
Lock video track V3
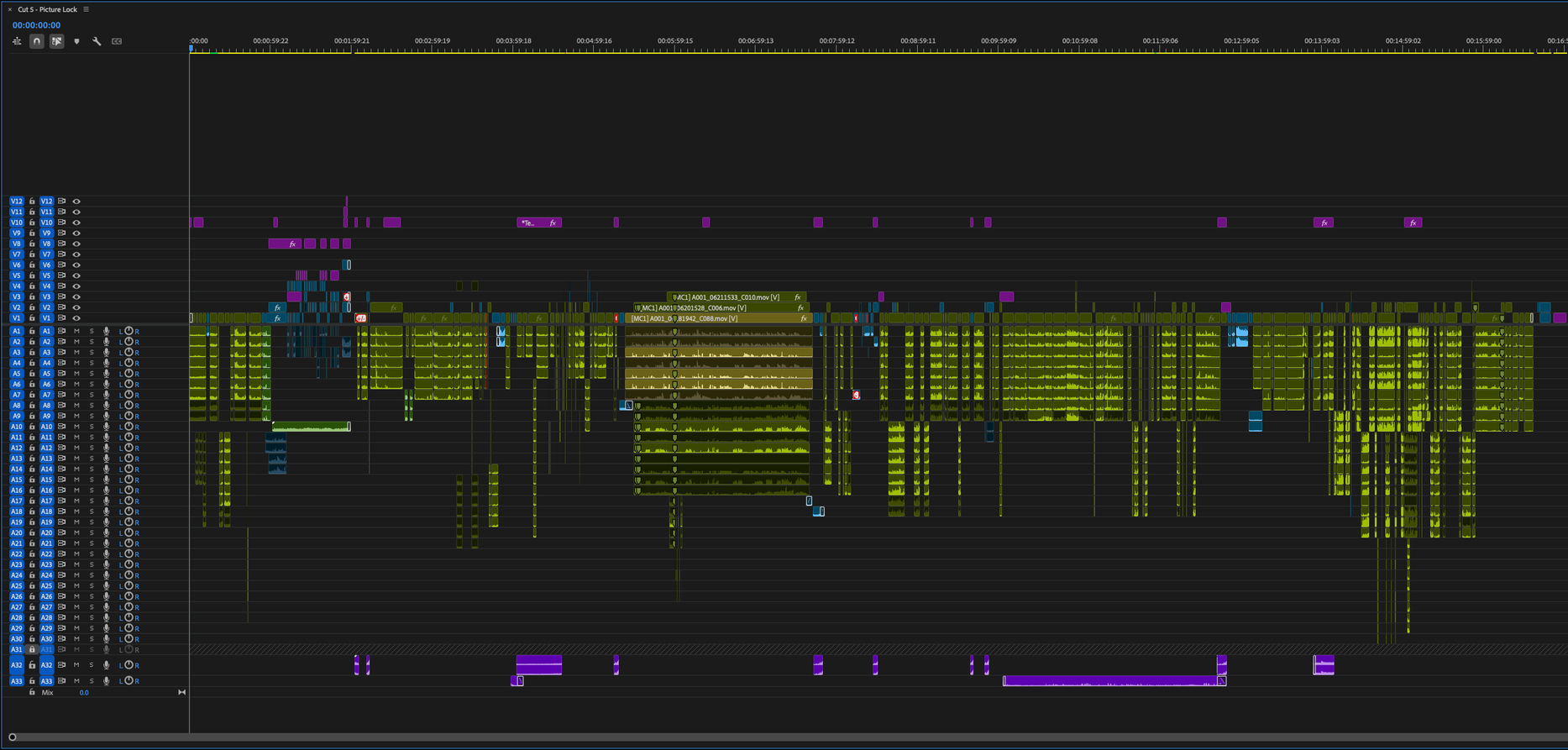point(32,296)
